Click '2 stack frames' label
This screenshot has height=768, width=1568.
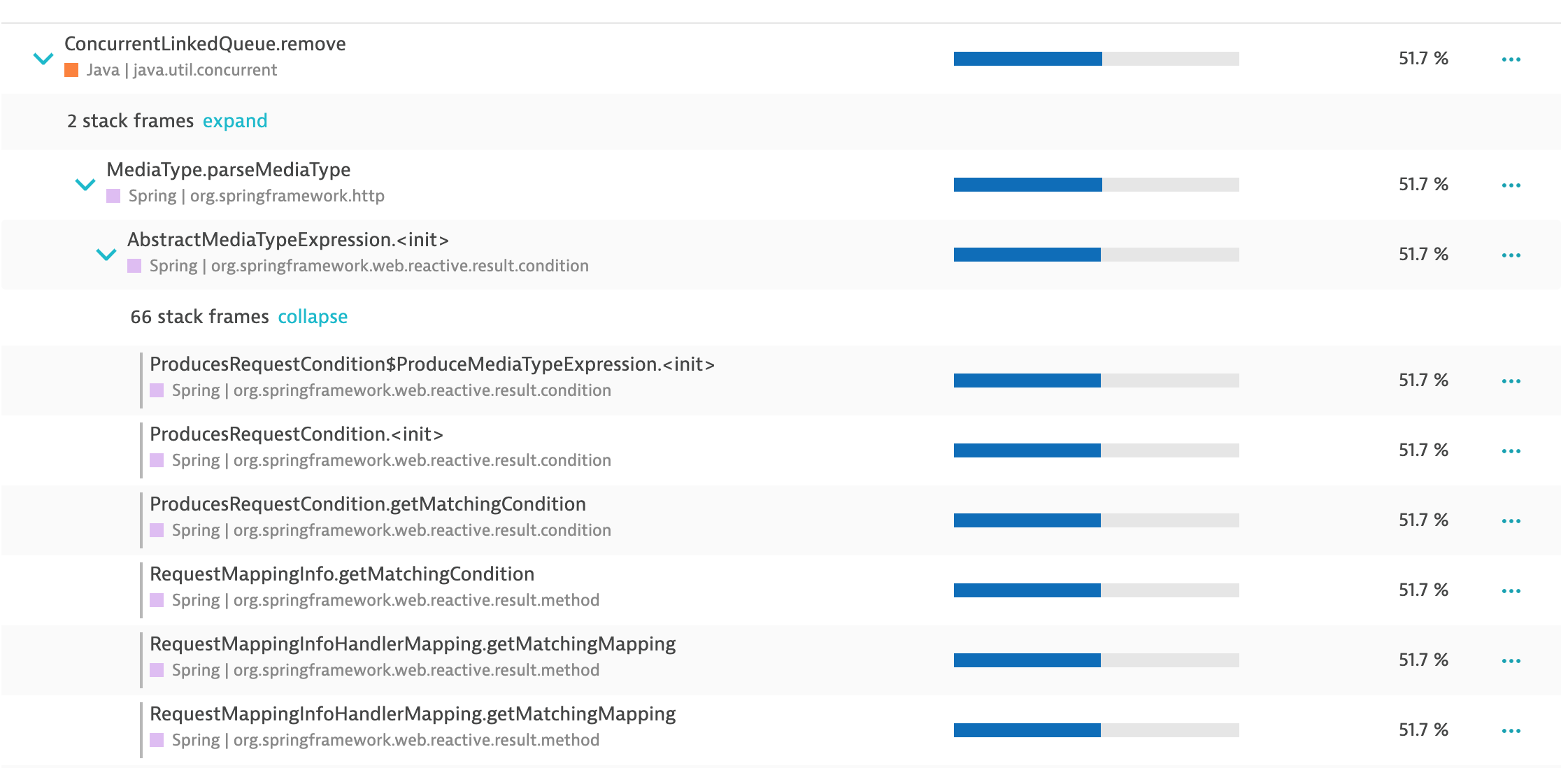click(131, 121)
